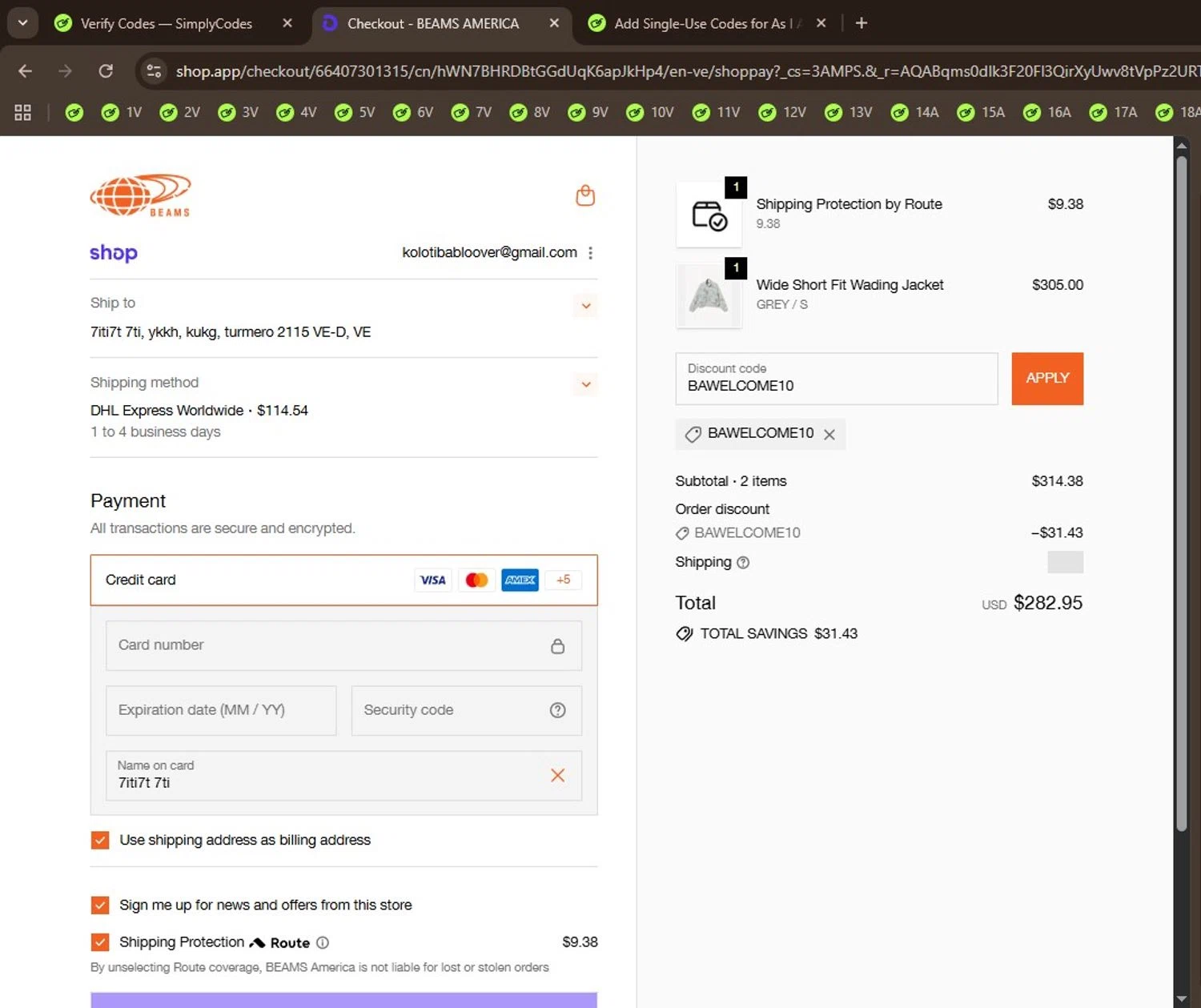Viewport: 1201px width, 1008px height.
Task: Show the +5 more card types
Action: (x=564, y=580)
